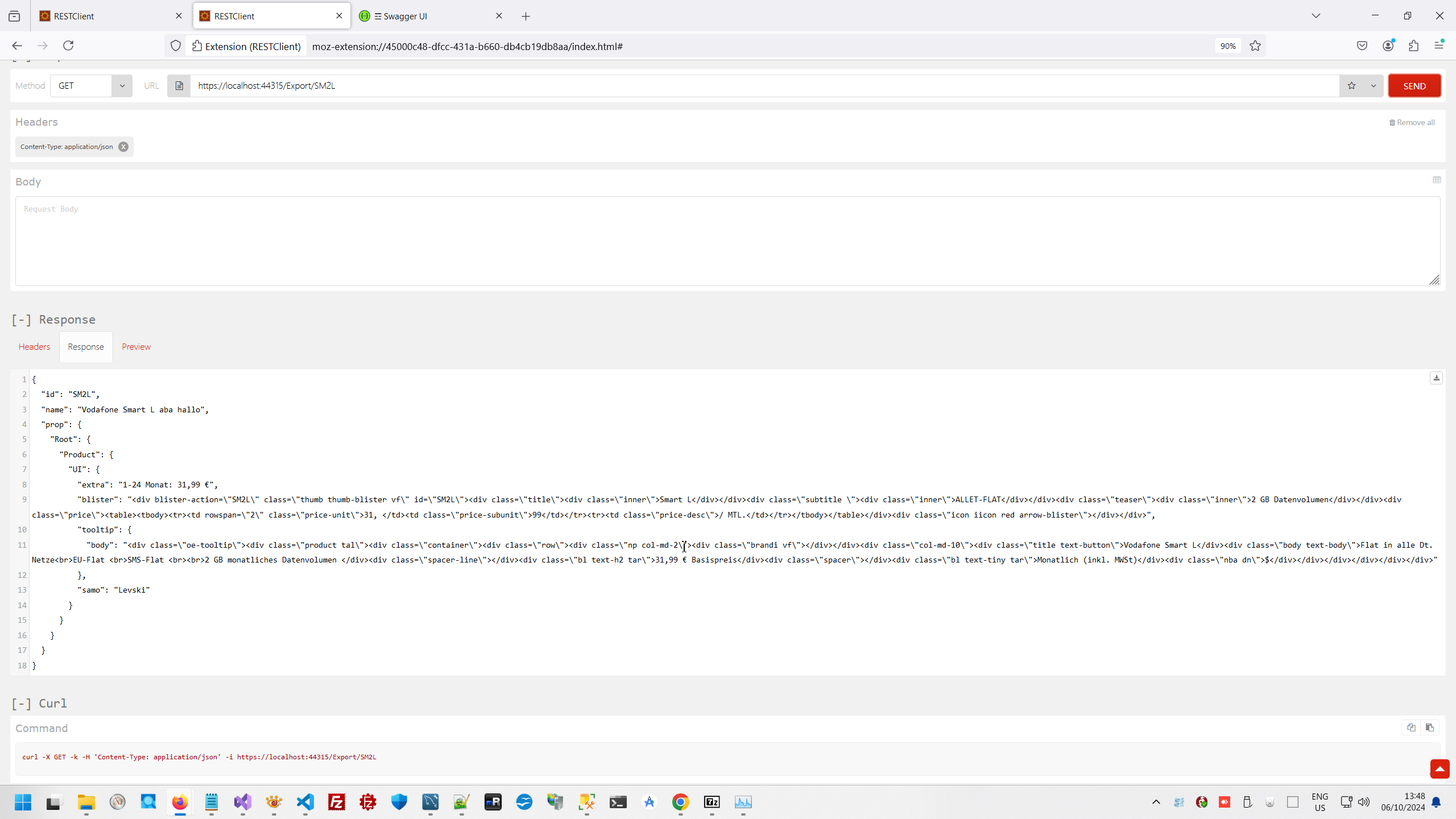Click the URL document icon
This screenshot has height=819, width=1456.
pyautogui.click(x=179, y=86)
